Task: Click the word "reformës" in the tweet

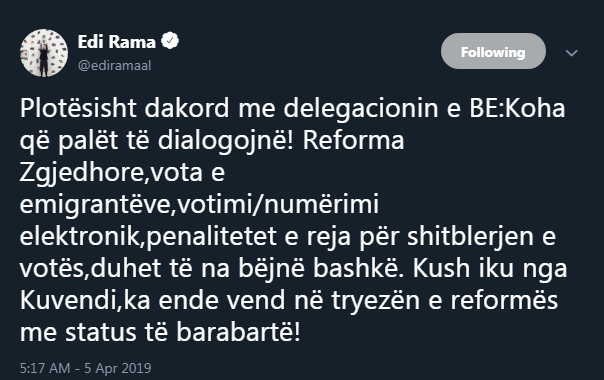Action: coord(504,300)
